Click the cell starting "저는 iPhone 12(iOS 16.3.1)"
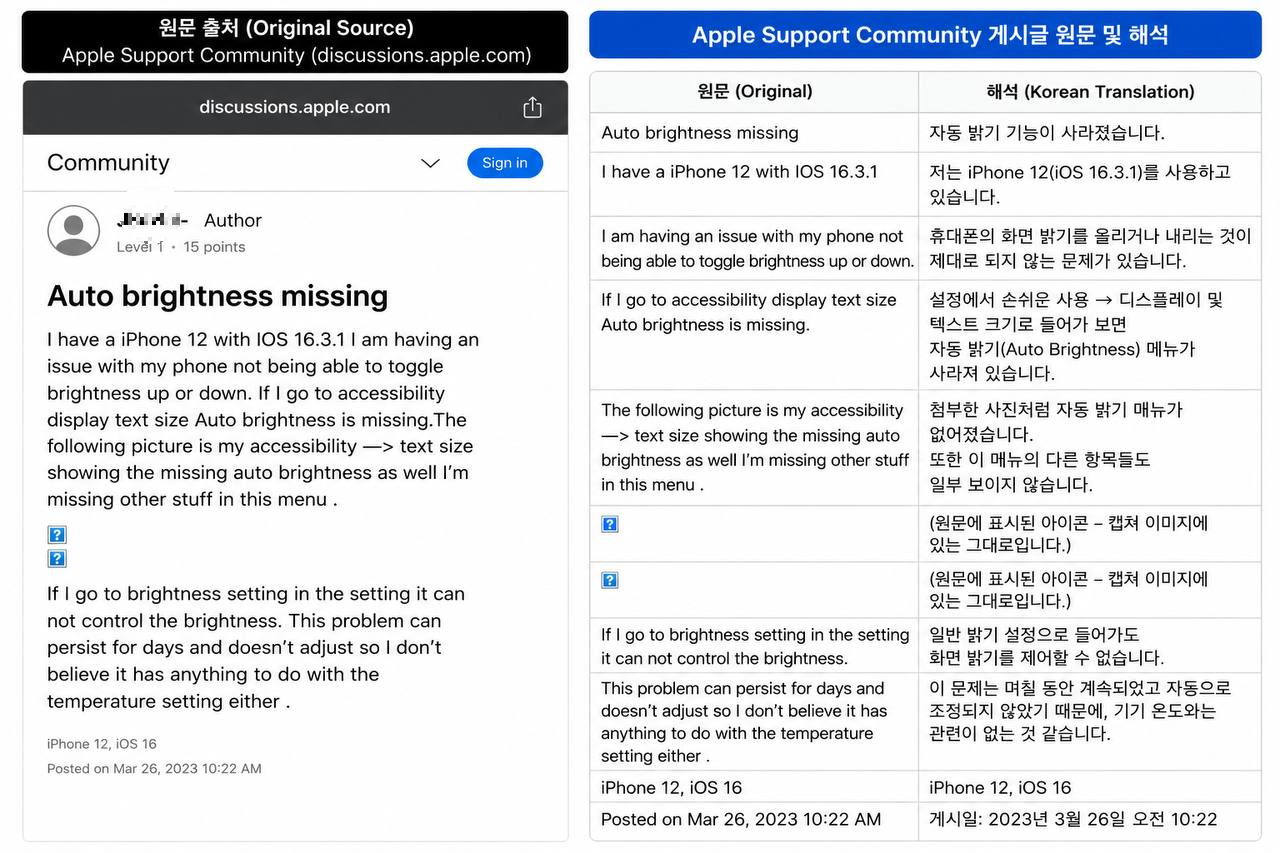1280x853 pixels. point(1090,184)
